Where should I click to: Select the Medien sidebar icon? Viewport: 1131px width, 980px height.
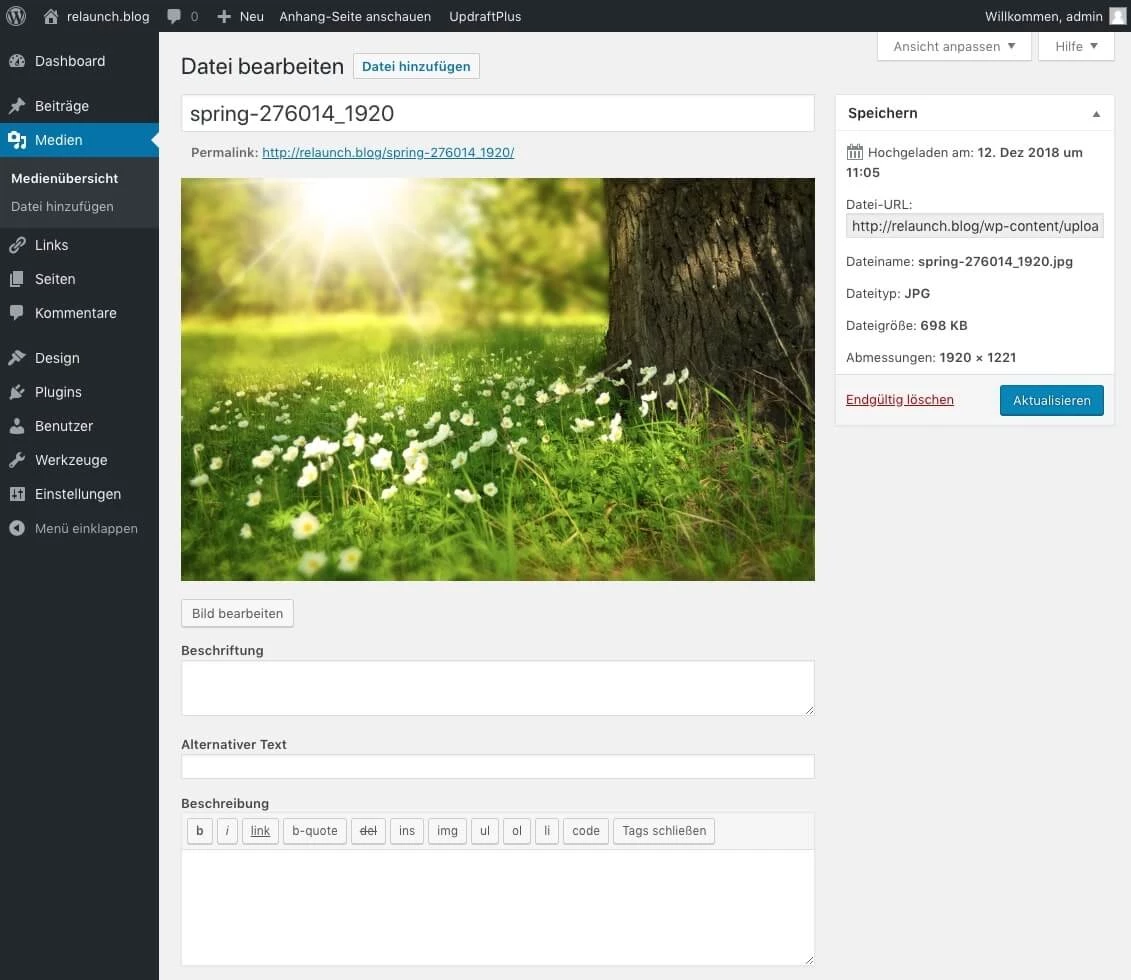[x=18, y=140]
